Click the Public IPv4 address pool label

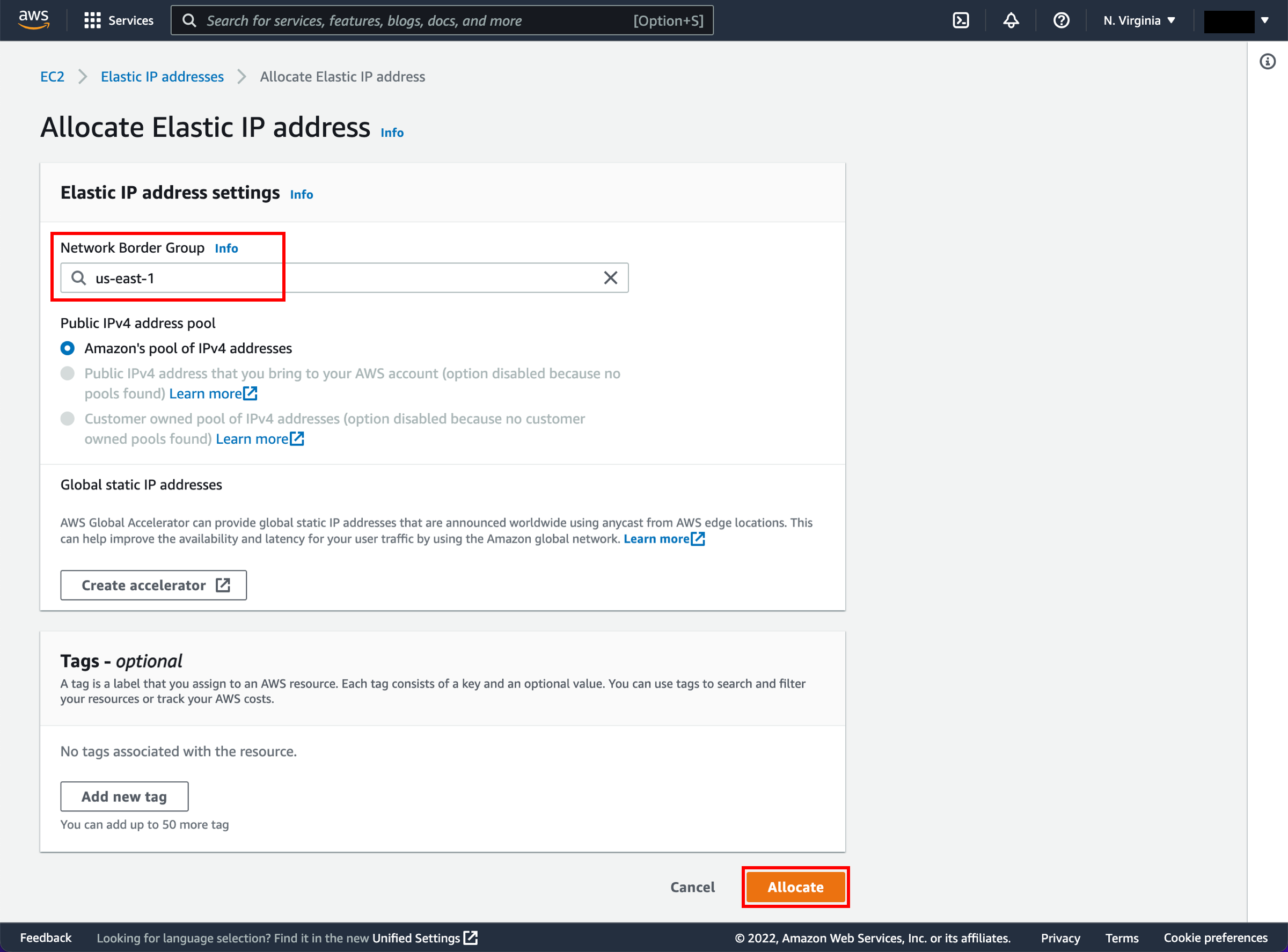click(x=138, y=323)
